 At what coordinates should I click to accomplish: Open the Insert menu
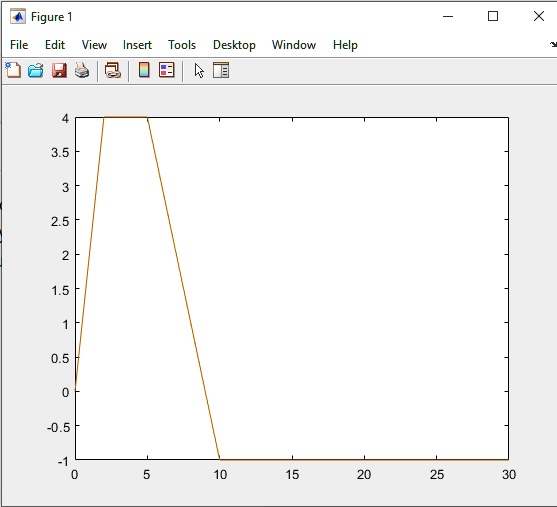pyautogui.click(x=137, y=45)
